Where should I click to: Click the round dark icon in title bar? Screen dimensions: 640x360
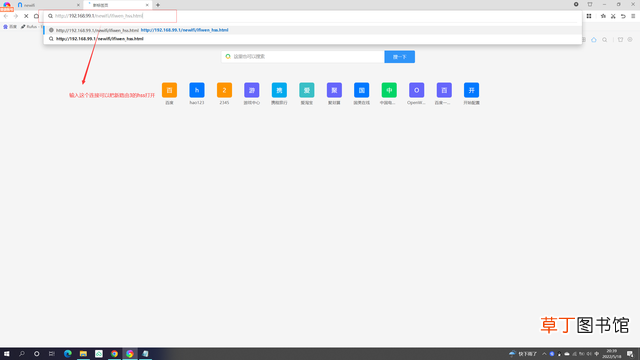pyautogui.click(x=576, y=4)
